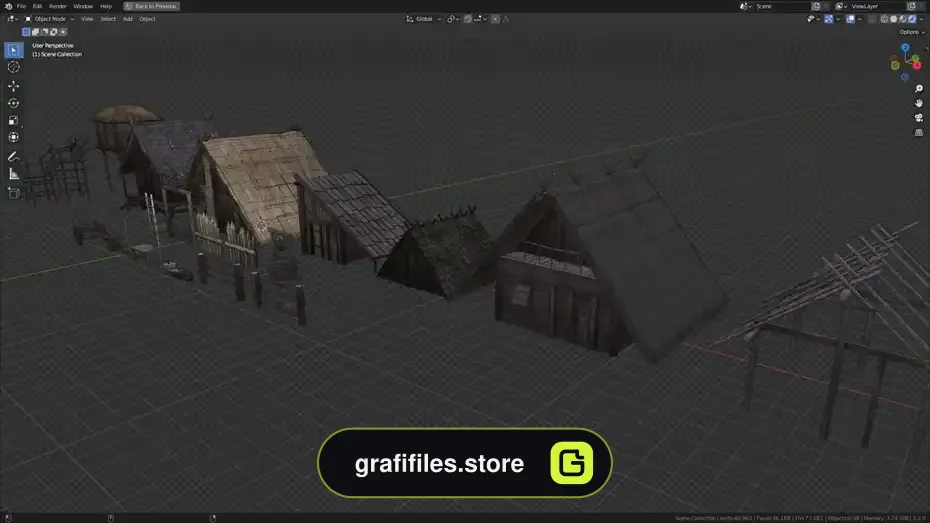This screenshot has width=930, height=523.
Task: Switch to solid shading
Action: tap(894, 19)
